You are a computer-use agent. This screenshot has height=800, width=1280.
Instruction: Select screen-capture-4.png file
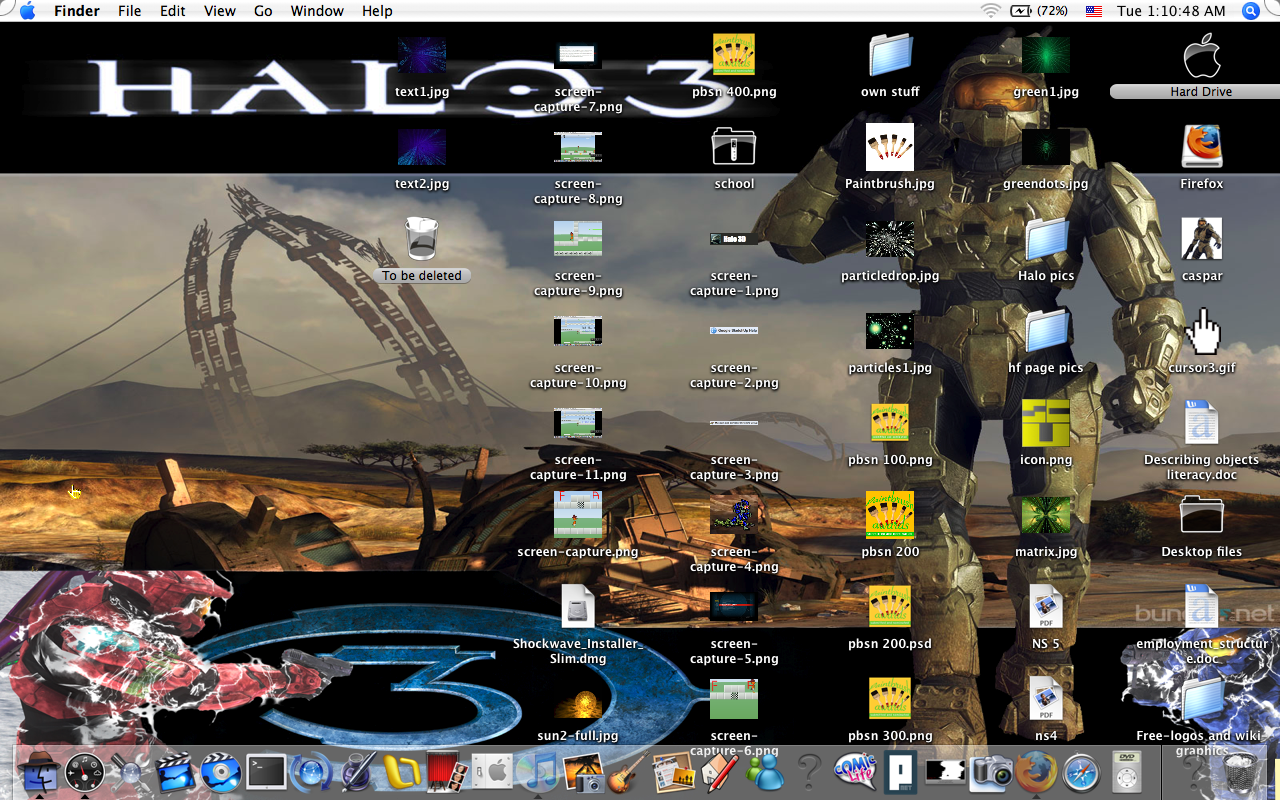[x=734, y=516]
